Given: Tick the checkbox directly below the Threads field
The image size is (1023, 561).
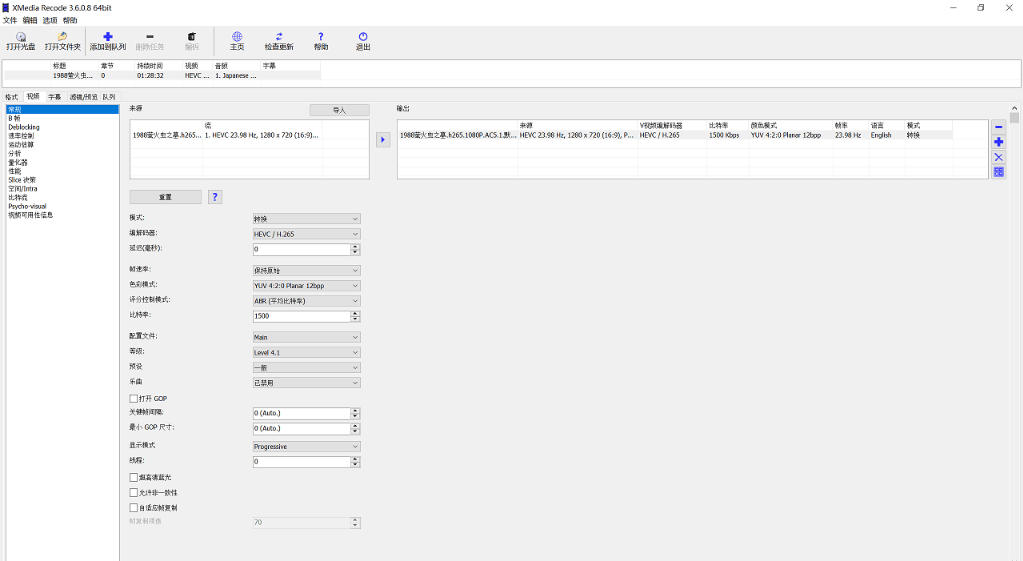Looking at the screenshot, I should pos(134,478).
